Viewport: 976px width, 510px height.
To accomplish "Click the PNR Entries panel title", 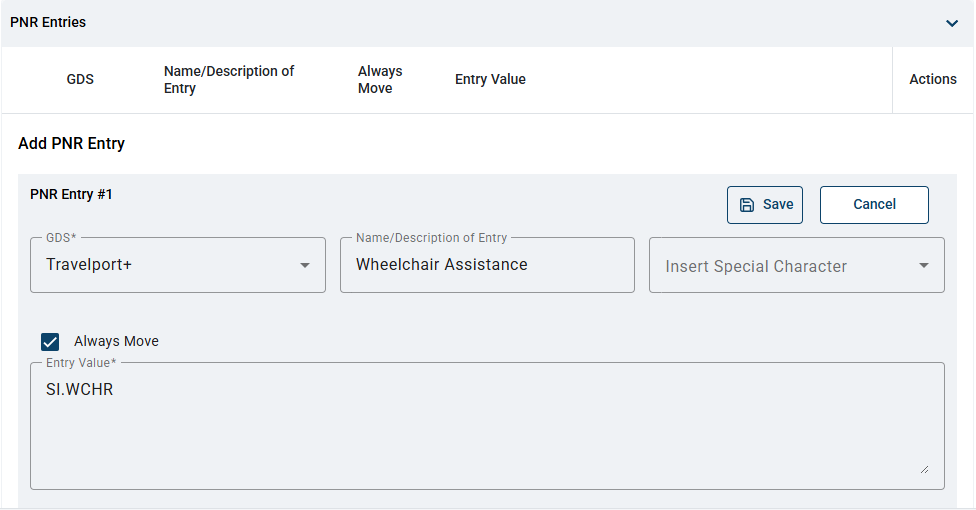I will click(48, 22).
